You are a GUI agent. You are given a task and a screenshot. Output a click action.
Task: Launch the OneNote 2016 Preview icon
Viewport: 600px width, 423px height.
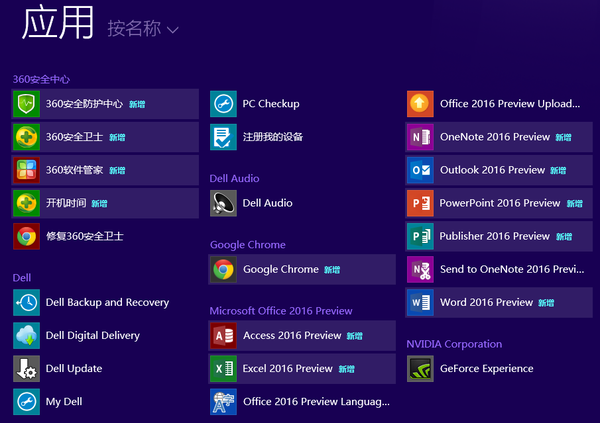coord(420,137)
